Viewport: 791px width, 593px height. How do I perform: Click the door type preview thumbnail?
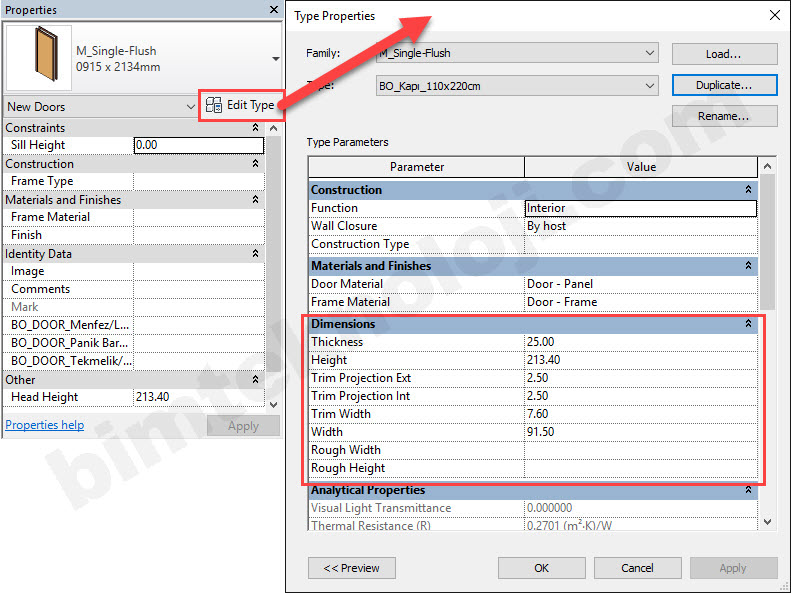click(38, 58)
